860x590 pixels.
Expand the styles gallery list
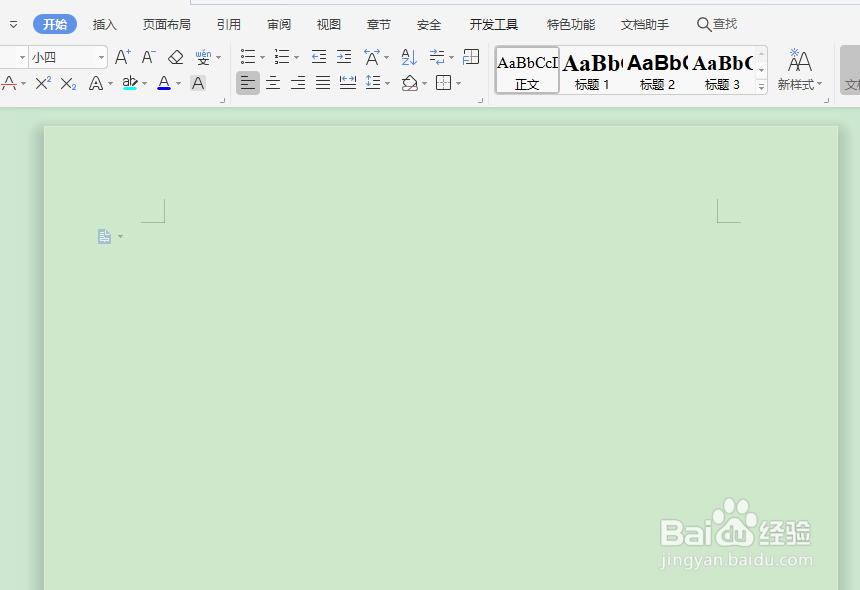point(761,86)
